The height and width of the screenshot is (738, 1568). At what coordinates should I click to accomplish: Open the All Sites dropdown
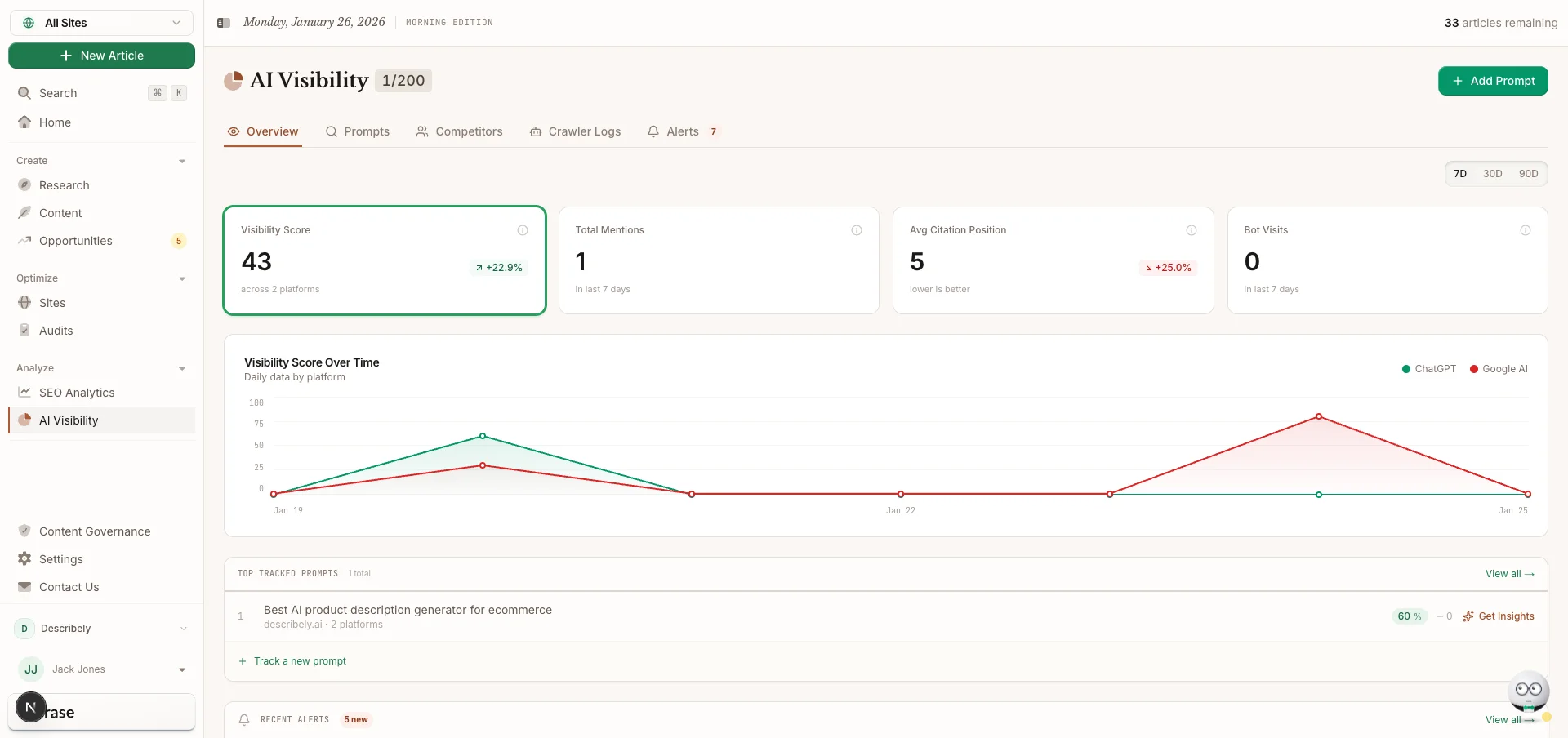click(101, 23)
